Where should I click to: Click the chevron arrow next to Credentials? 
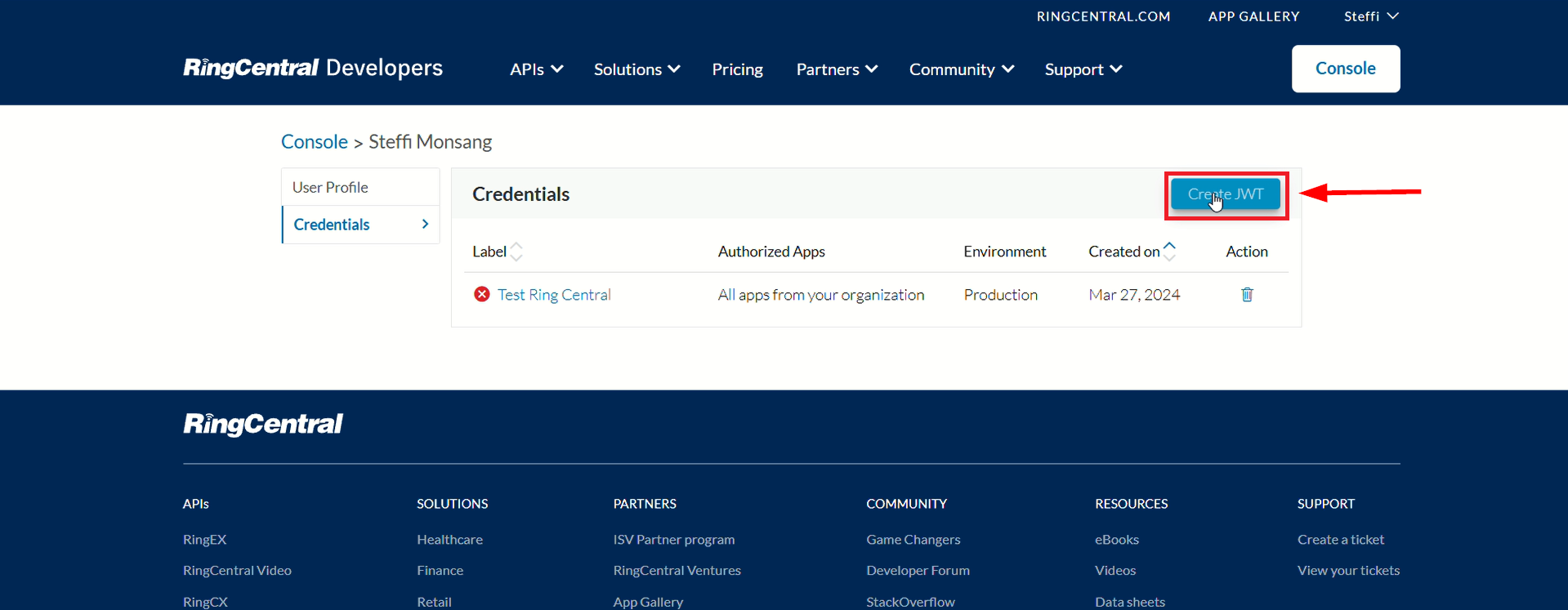click(425, 224)
